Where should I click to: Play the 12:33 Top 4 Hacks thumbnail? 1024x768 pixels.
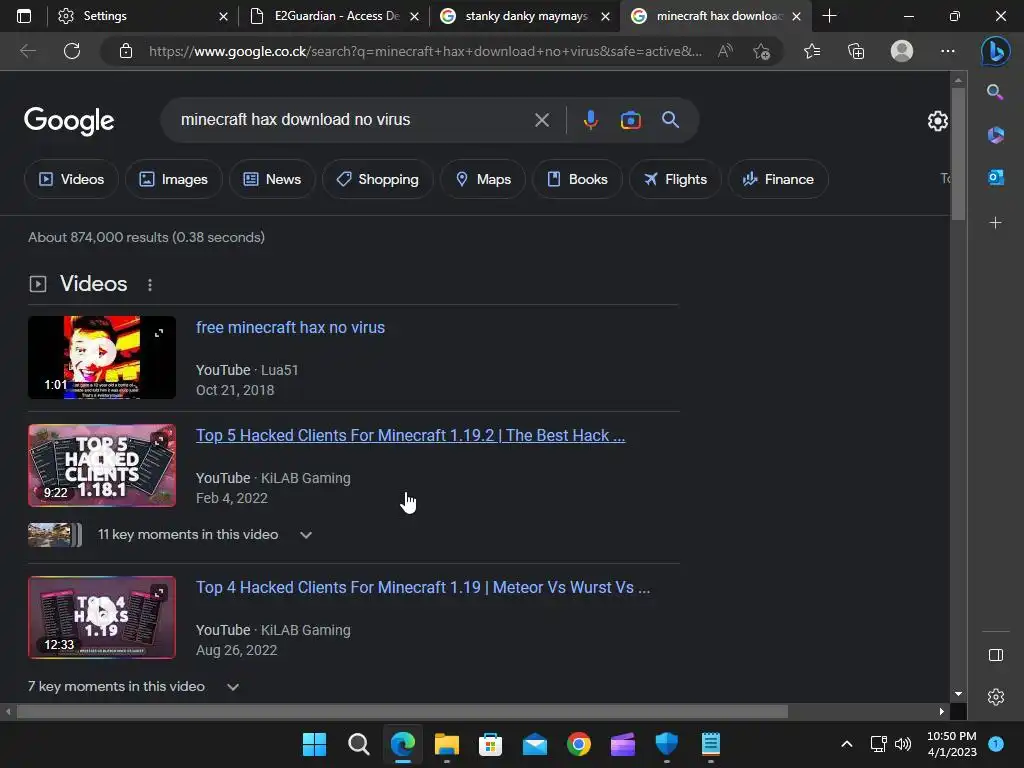(x=102, y=617)
